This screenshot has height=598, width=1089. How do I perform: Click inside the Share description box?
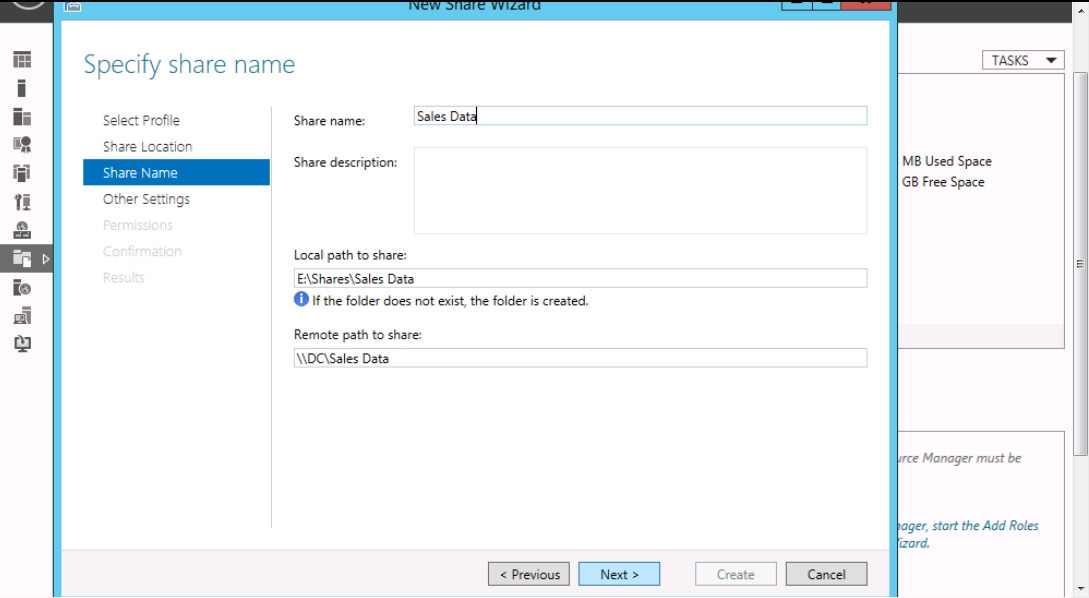coord(640,191)
